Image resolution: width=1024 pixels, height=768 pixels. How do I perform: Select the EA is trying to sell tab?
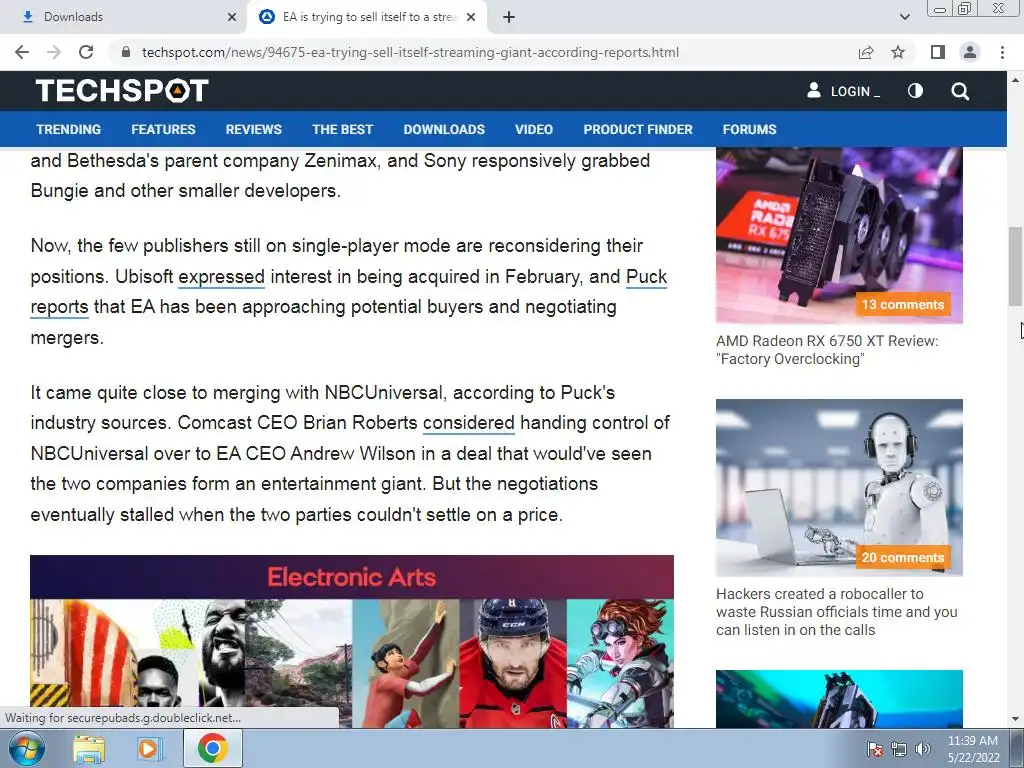click(x=366, y=17)
